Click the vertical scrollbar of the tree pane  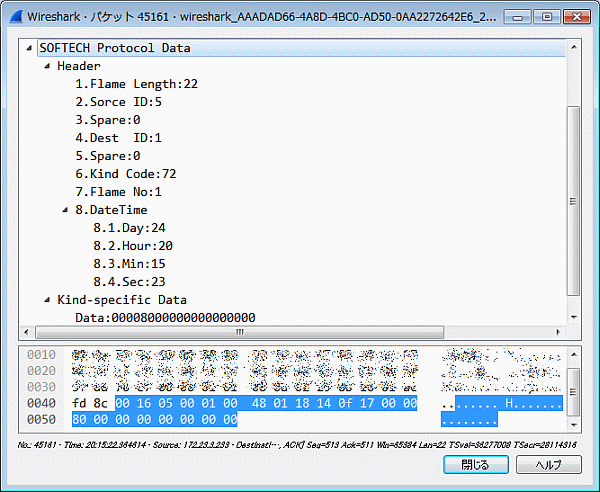(573, 200)
